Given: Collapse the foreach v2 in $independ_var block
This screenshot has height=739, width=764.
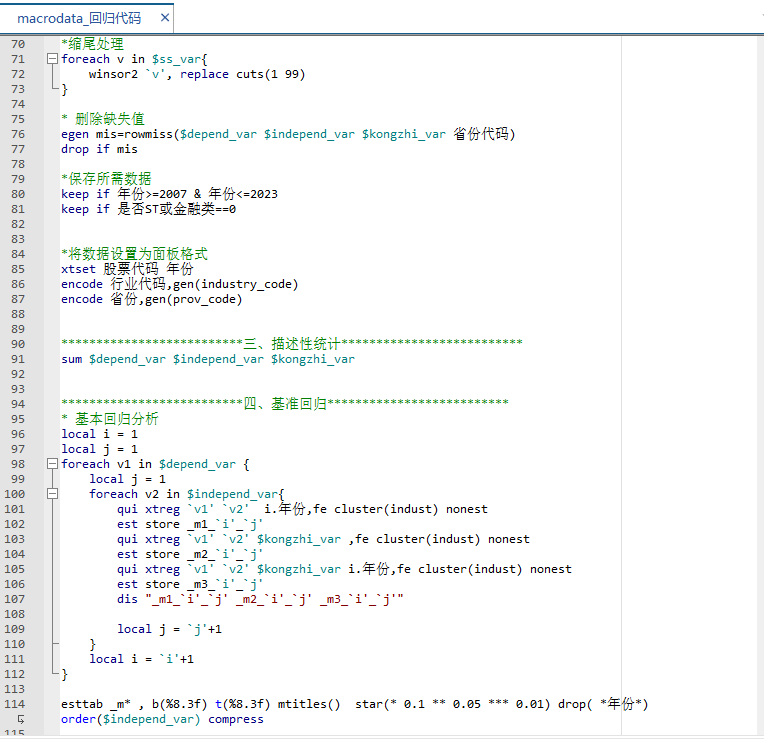Looking at the screenshot, I should [x=52, y=494].
